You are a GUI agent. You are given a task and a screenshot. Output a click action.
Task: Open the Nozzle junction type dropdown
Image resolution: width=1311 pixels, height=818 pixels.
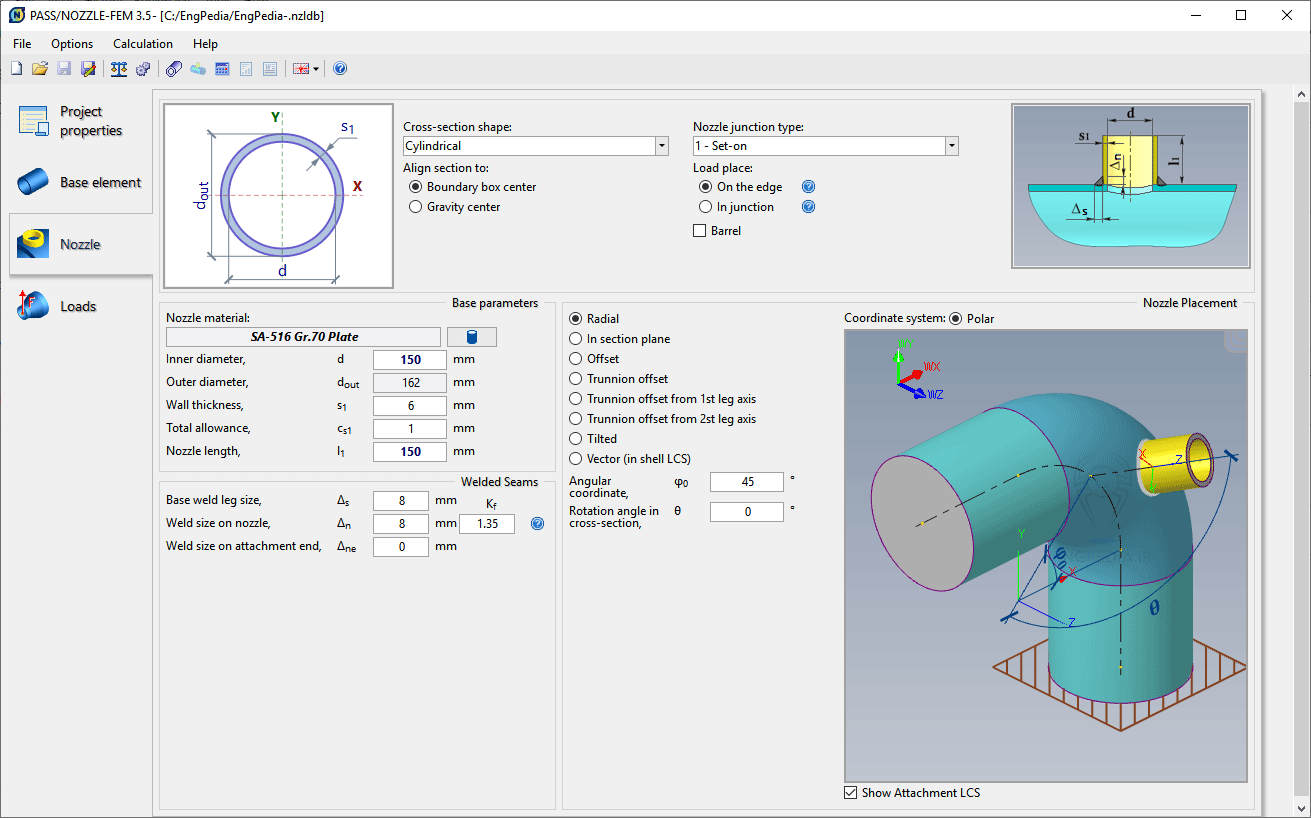(x=951, y=146)
